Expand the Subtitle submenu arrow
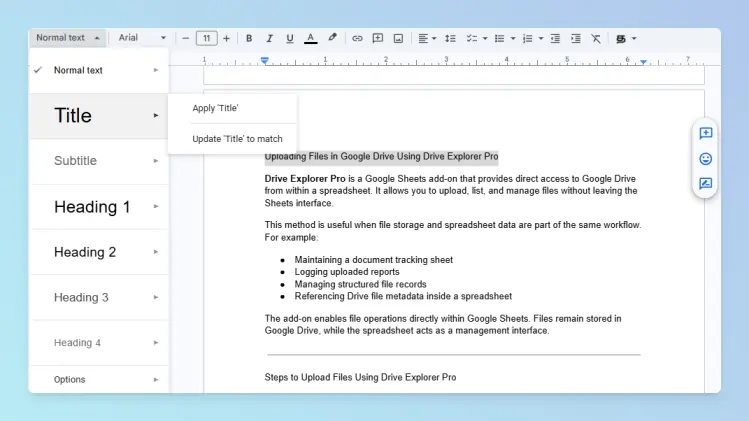The height and width of the screenshot is (421, 749). [x=156, y=161]
